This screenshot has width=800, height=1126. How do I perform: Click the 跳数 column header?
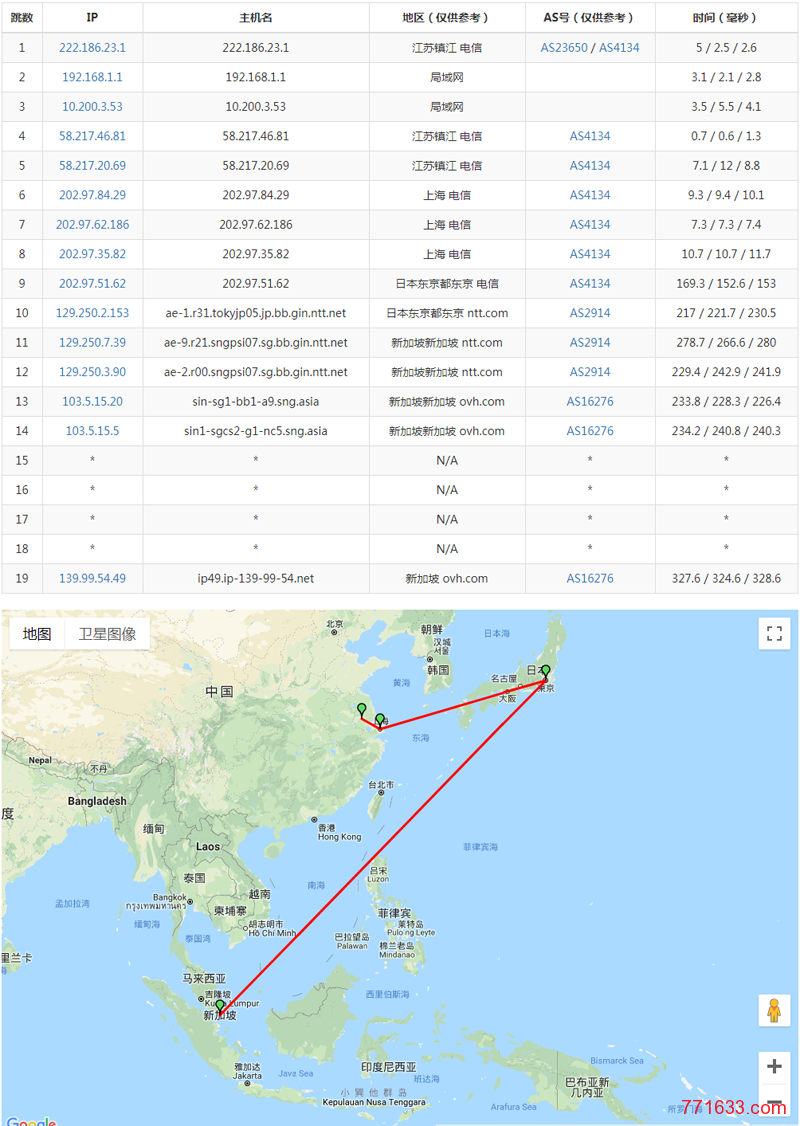(x=22, y=18)
